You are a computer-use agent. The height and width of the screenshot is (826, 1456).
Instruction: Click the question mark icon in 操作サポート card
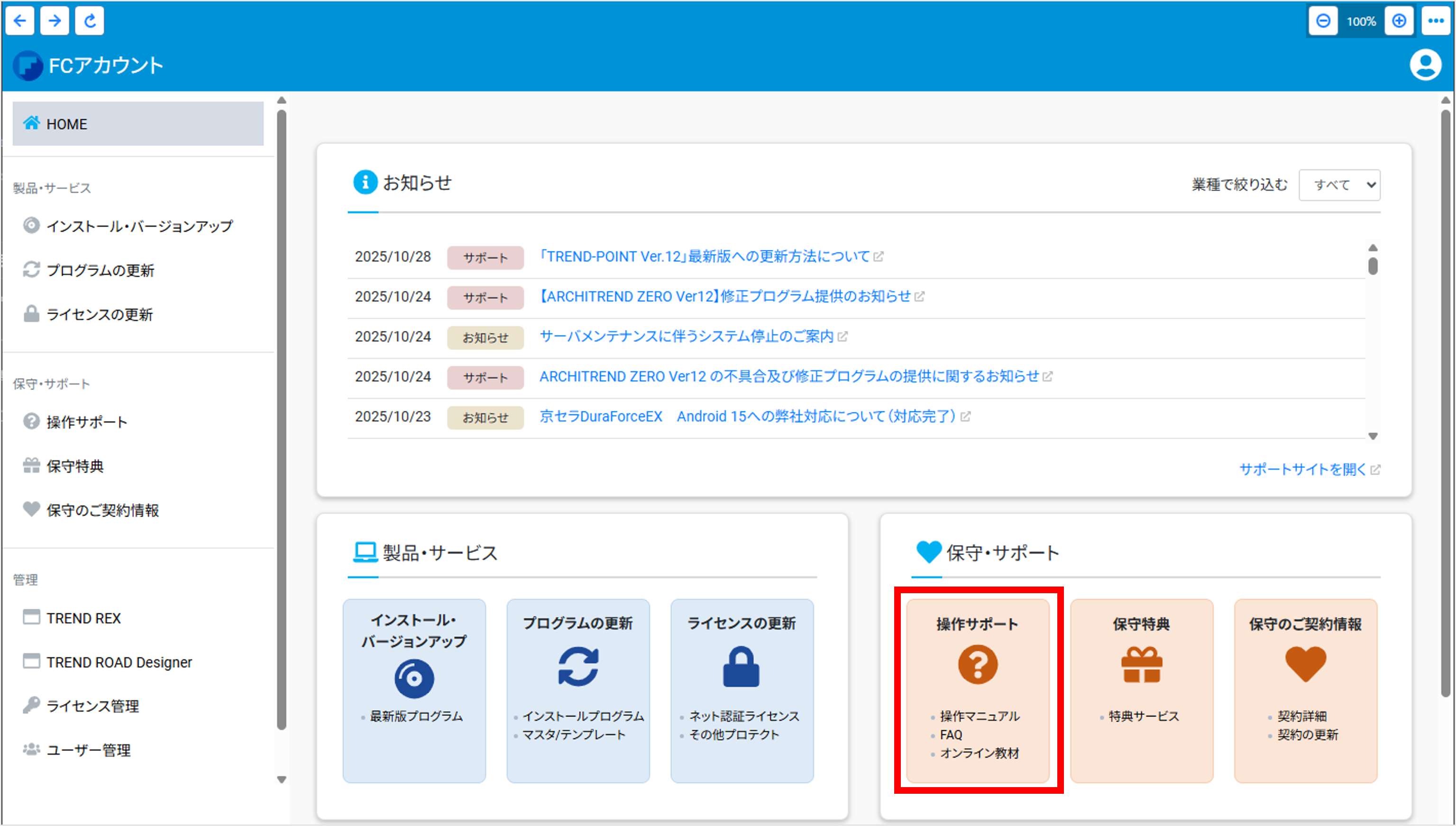click(977, 664)
